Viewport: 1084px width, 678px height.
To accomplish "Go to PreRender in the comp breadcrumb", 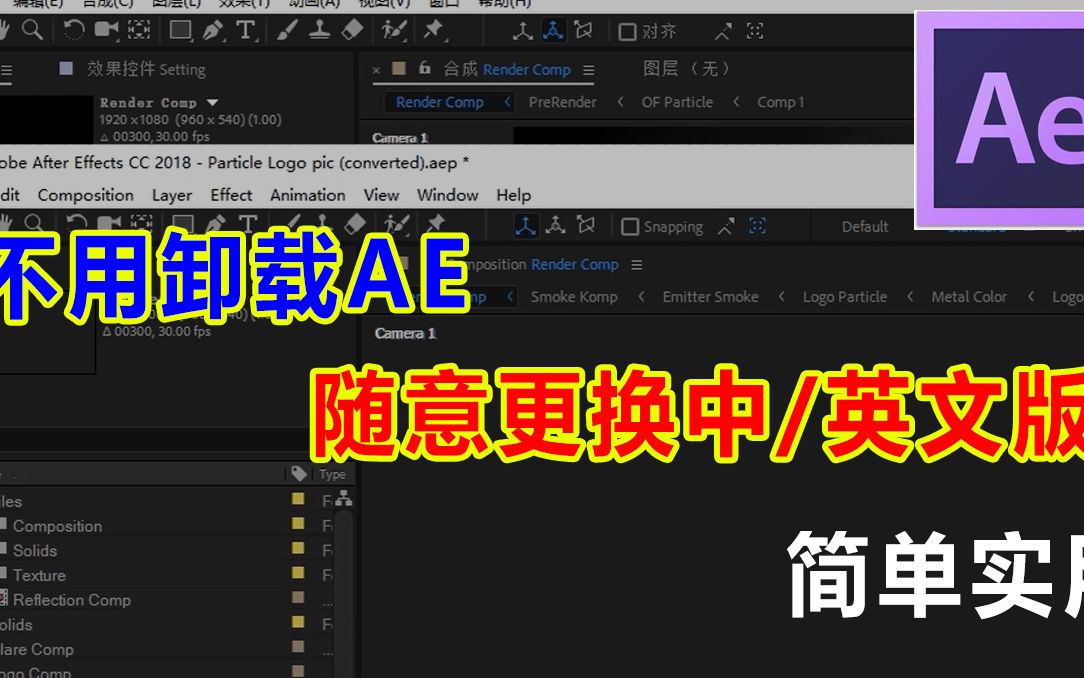I will [562, 102].
